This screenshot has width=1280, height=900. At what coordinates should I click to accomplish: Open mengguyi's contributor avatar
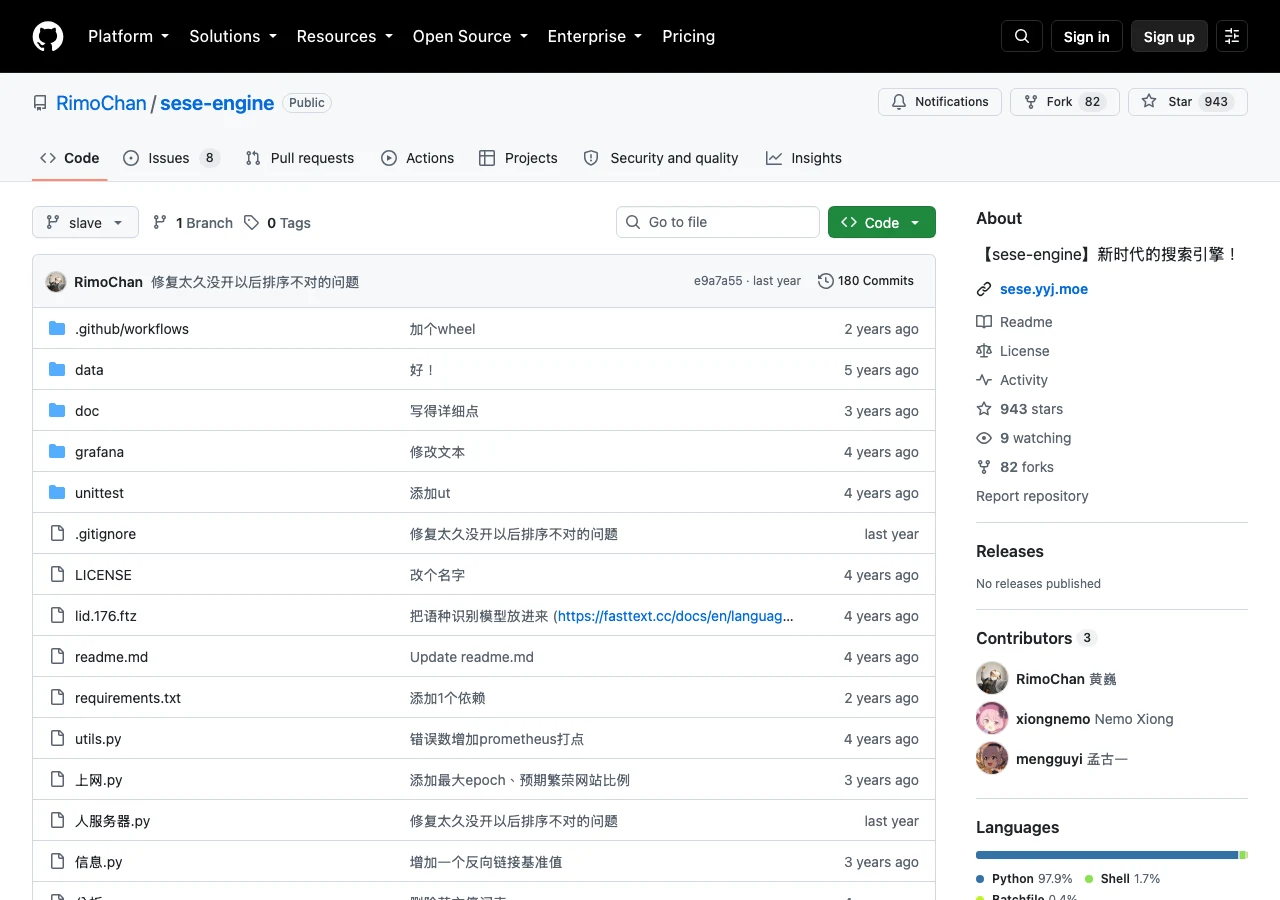point(992,758)
